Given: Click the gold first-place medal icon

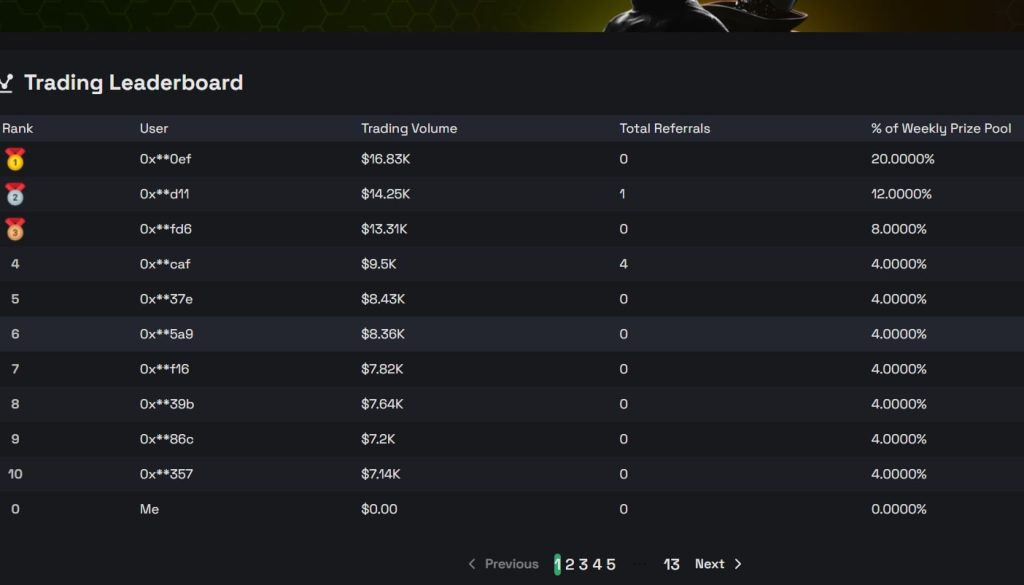Looking at the screenshot, I should 14,159.
